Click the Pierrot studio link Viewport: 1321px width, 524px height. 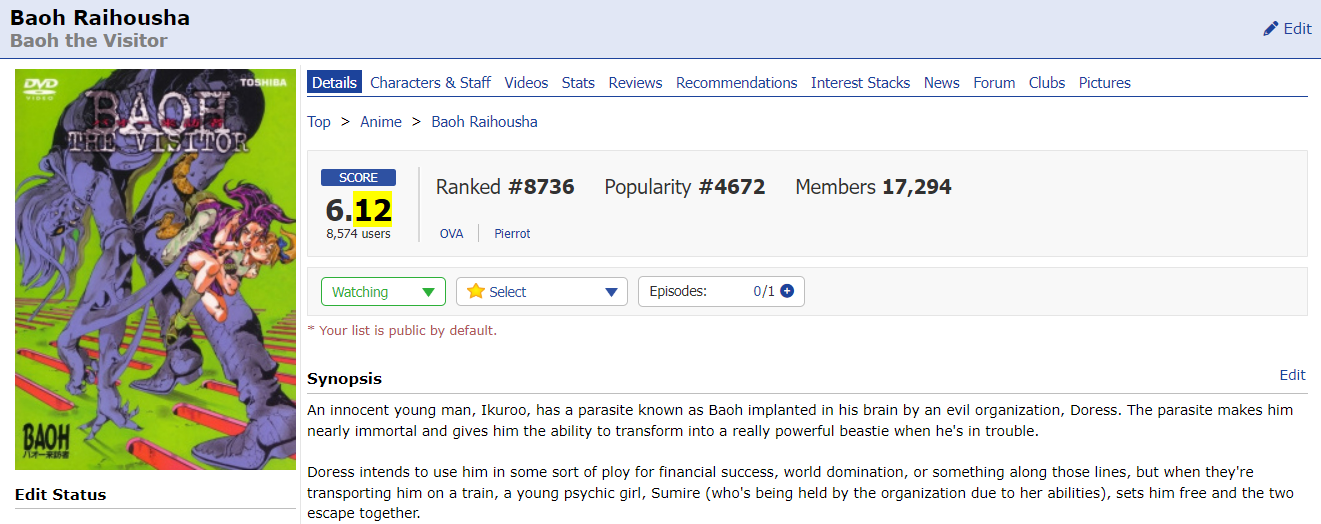512,233
